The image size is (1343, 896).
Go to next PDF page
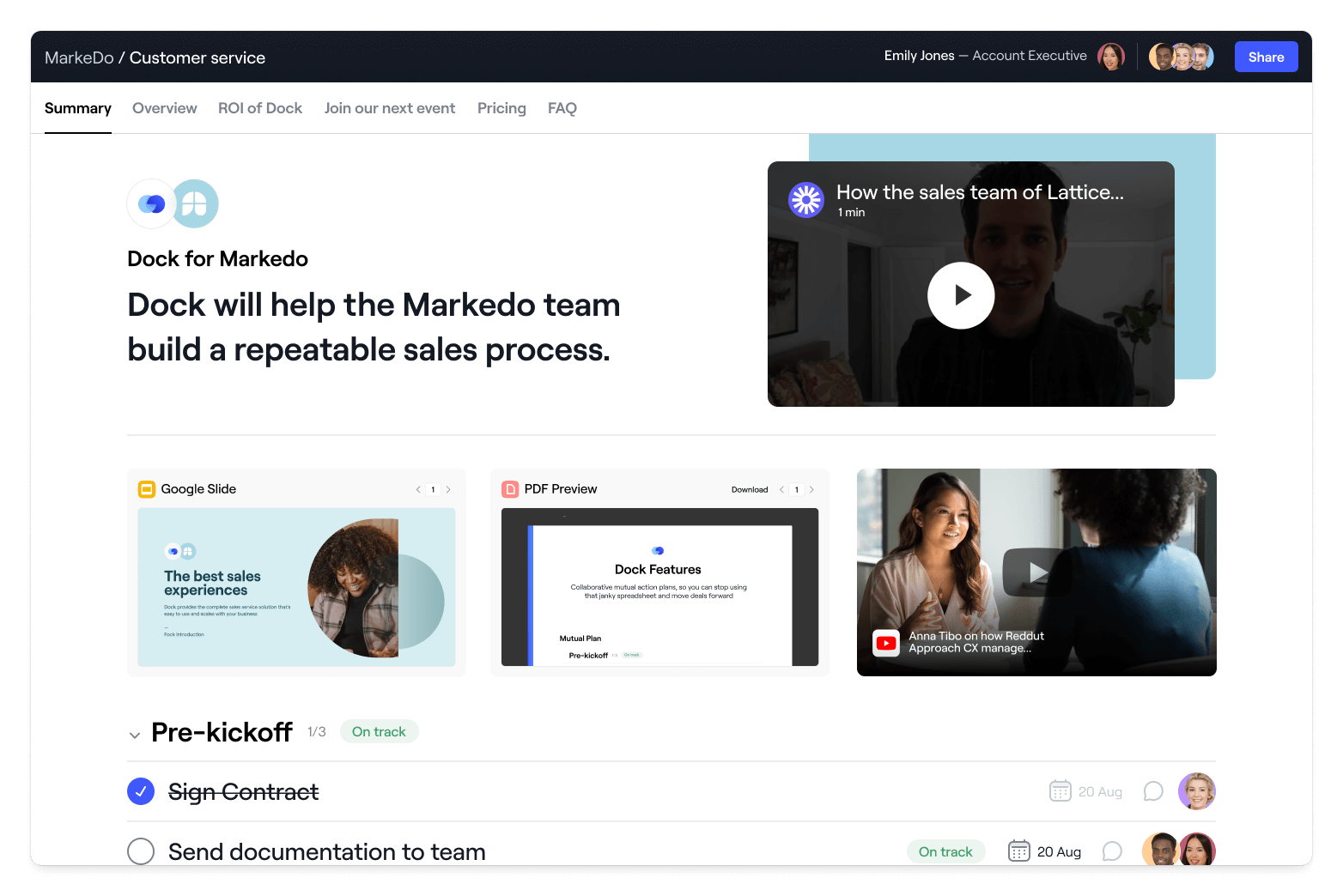pos(811,489)
